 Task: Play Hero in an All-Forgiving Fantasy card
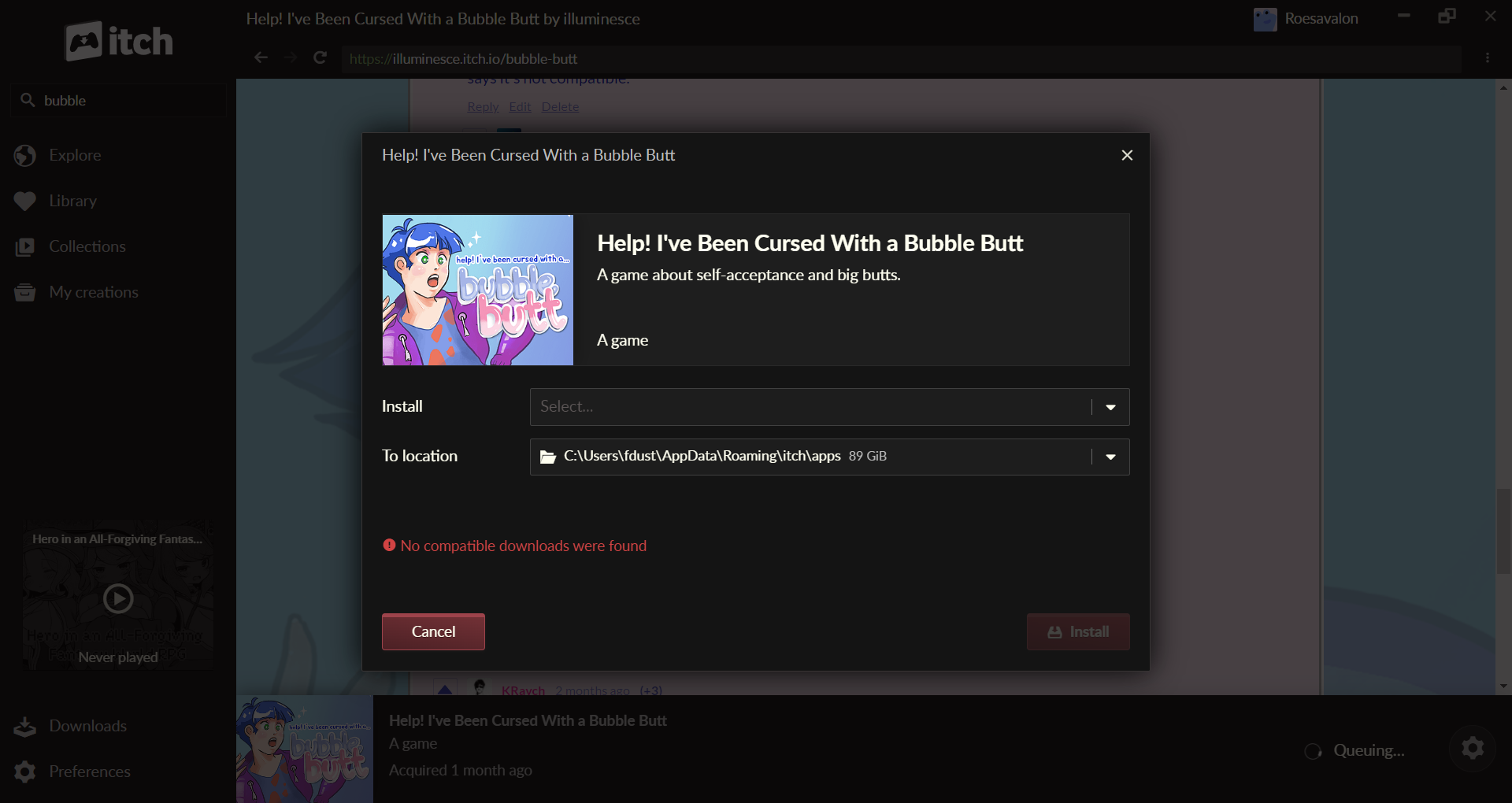pyautogui.click(x=118, y=599)
